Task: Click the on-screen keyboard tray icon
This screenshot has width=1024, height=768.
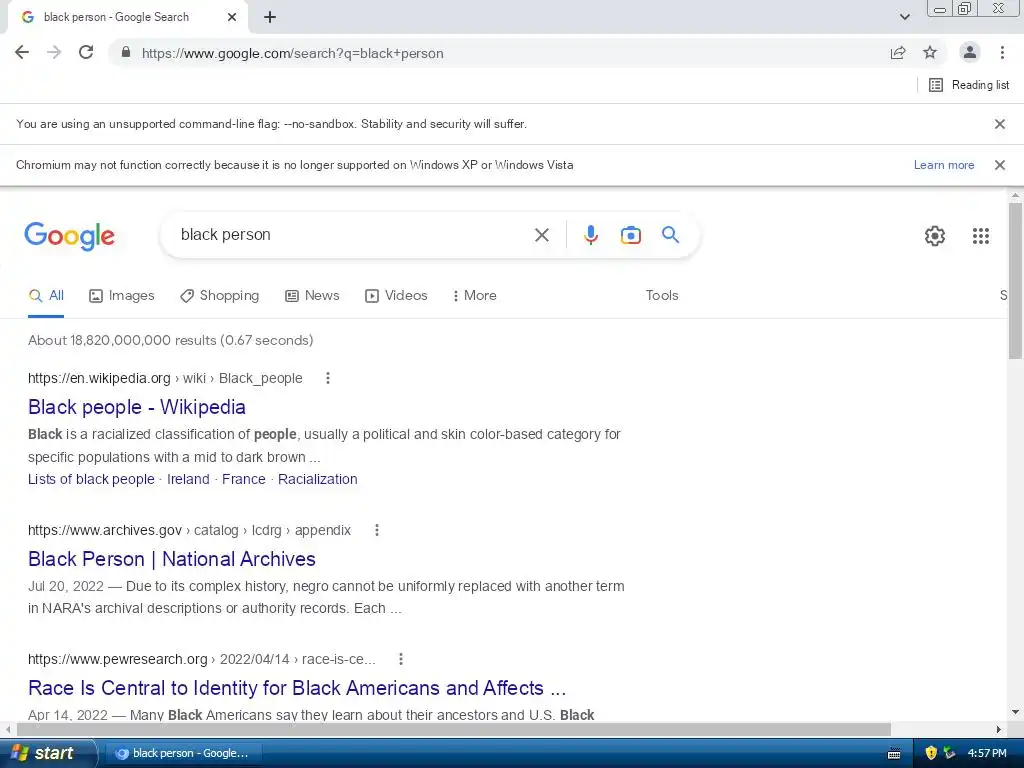Action: coord(894,754)
